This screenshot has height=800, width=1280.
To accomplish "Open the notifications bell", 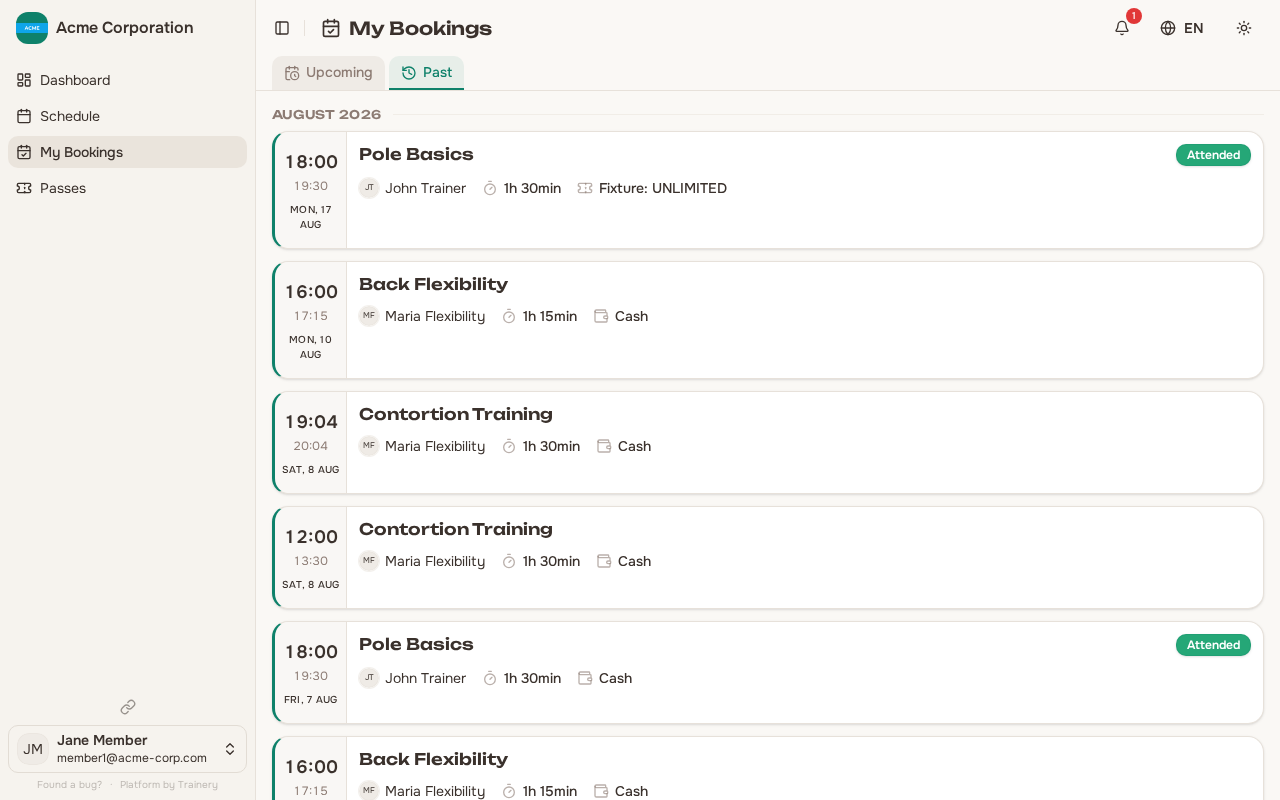I will pyautogui.click(x=1122, y=28).
